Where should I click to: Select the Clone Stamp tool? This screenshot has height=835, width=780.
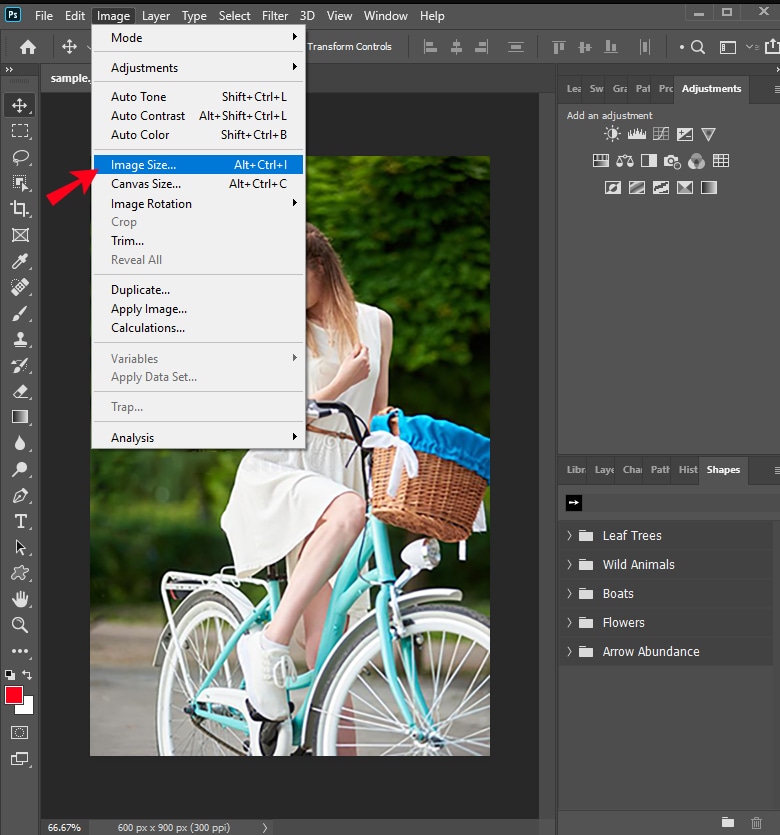coord(20,339)
